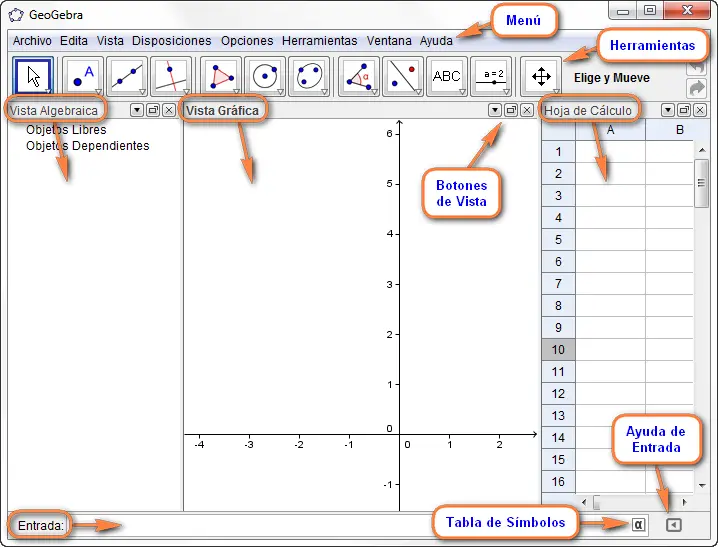The image size is (718, 547).
Task: Select the move graphics view tool
Action: (541, 76)
